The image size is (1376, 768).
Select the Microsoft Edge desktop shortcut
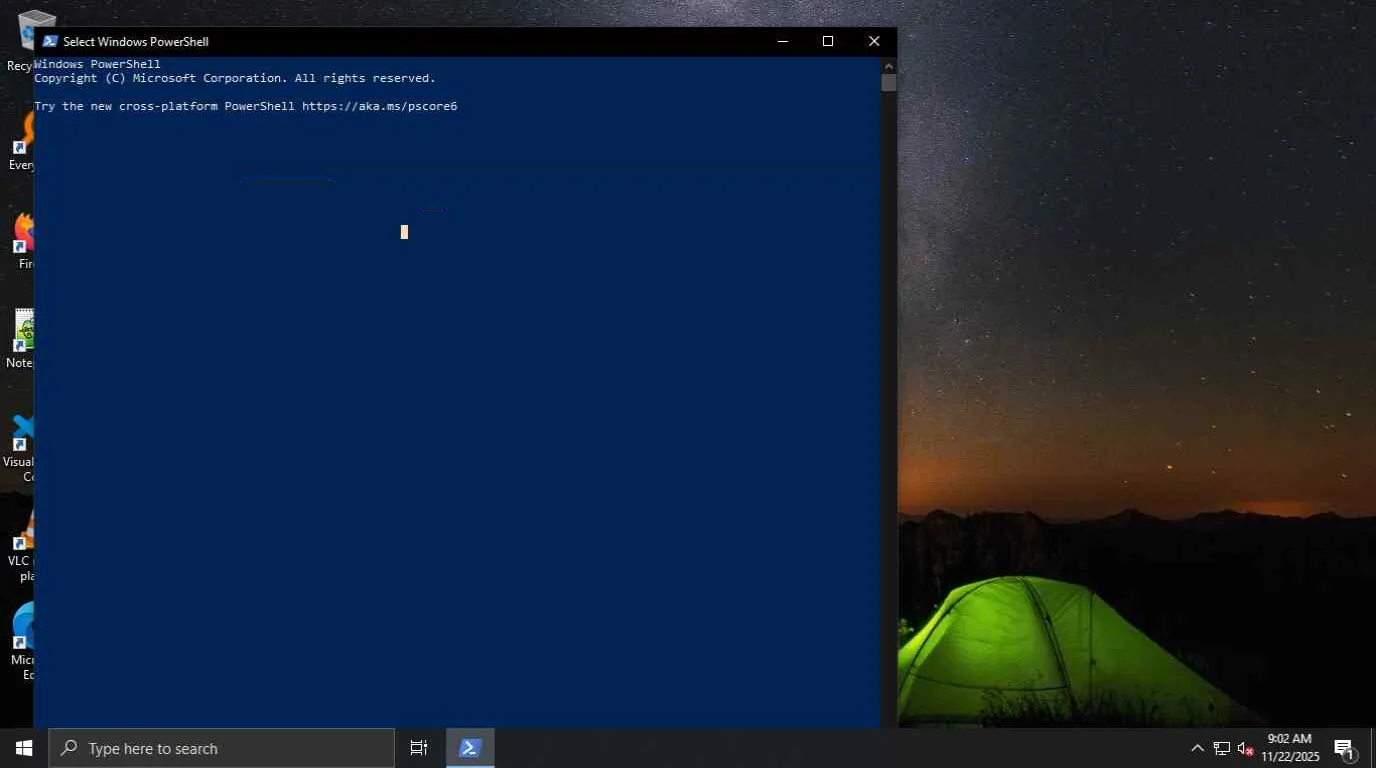click(x=20, y=640)
